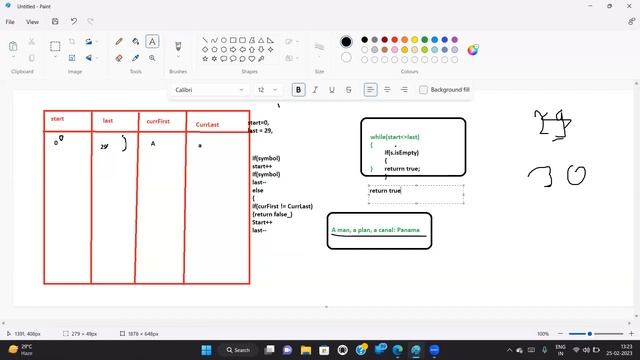Viewport: 640px width, 360px height.
Task: Select the Text tool
Action: coord(152,42)
